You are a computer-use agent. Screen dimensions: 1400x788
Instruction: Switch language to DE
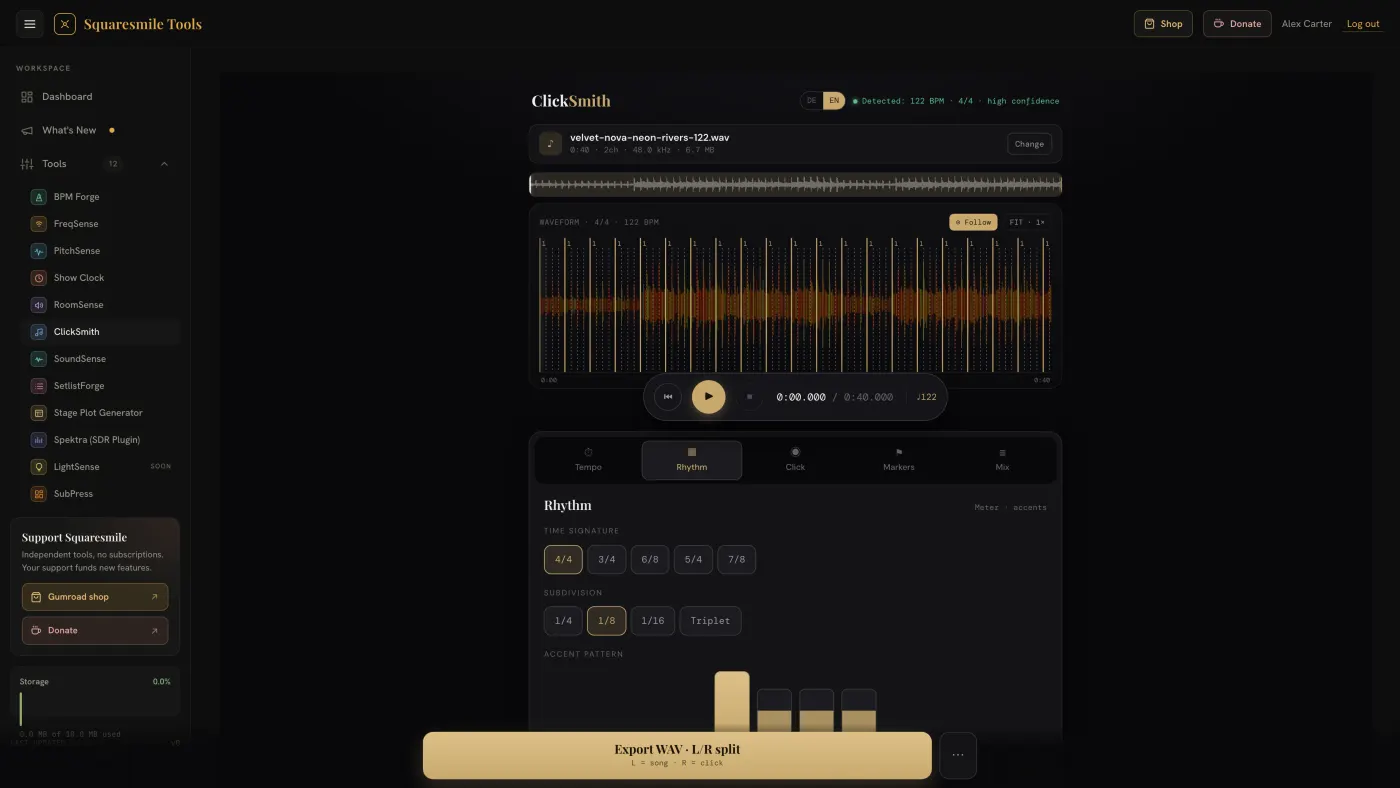(811, 101)
